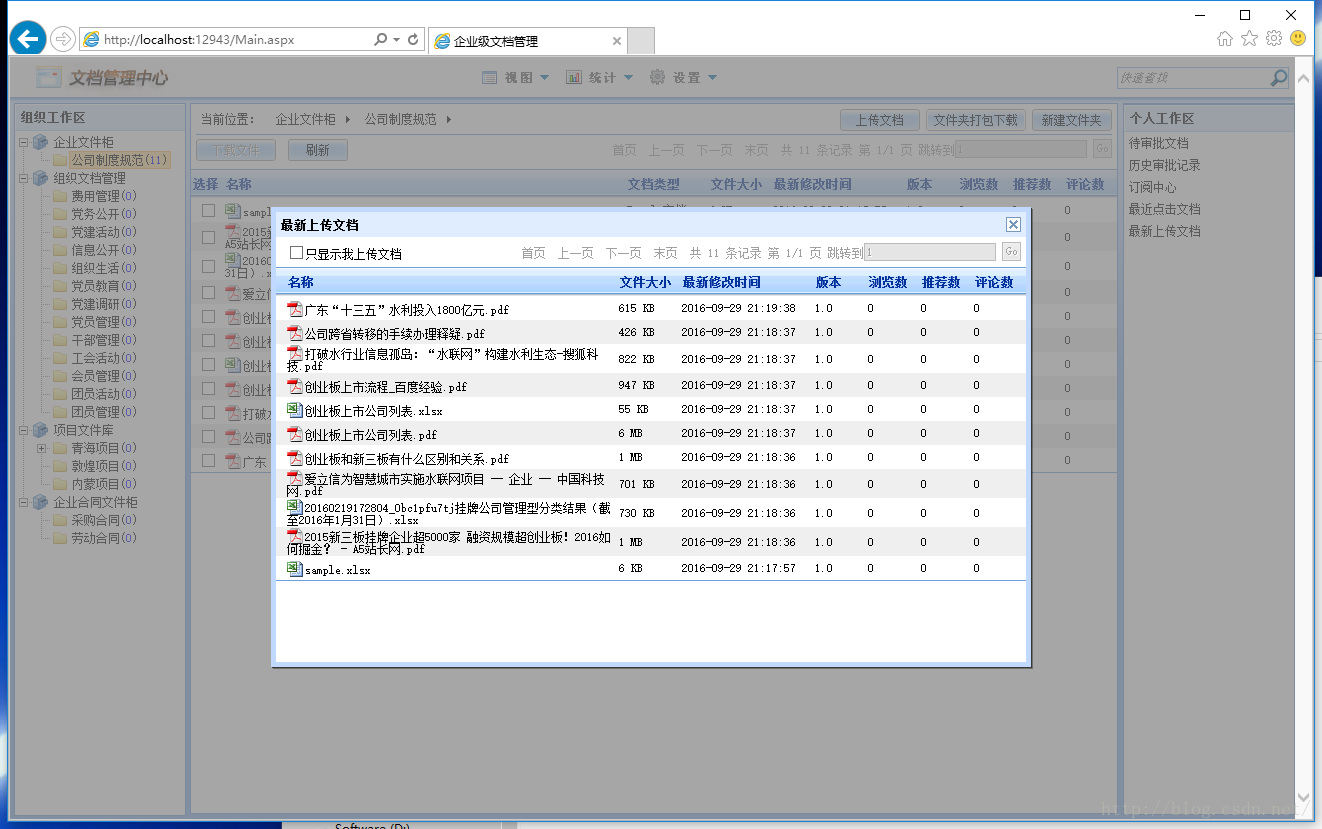This screenshot has height=829, width=1322.
Task: Open 历史审批记录 in 个人工作区
Action: pos(1165,165)
